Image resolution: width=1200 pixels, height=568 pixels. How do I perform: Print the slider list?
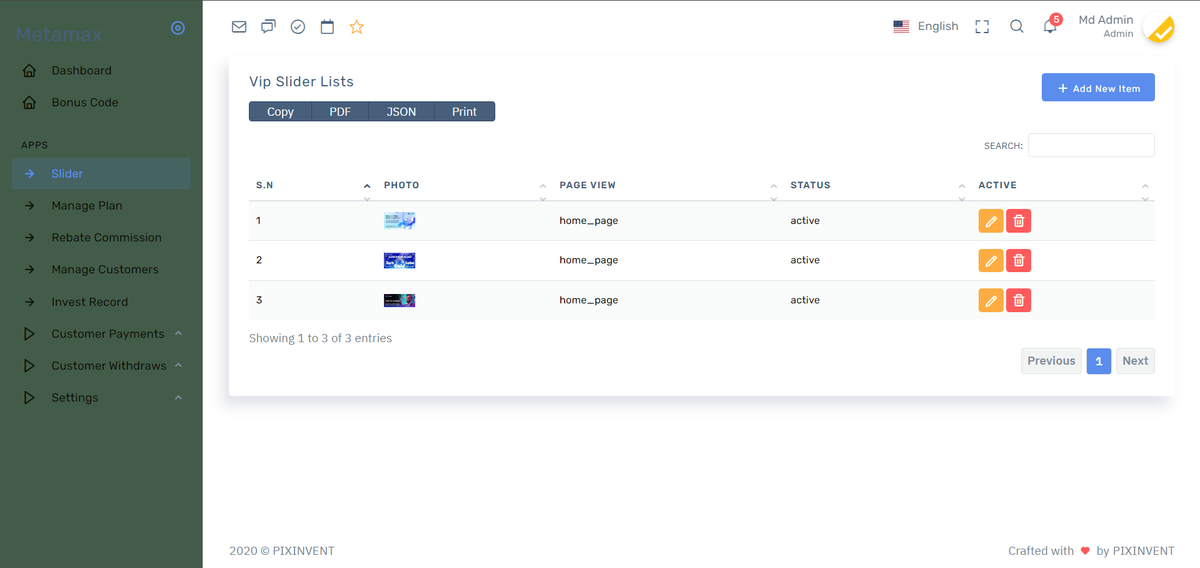[464, 112]
